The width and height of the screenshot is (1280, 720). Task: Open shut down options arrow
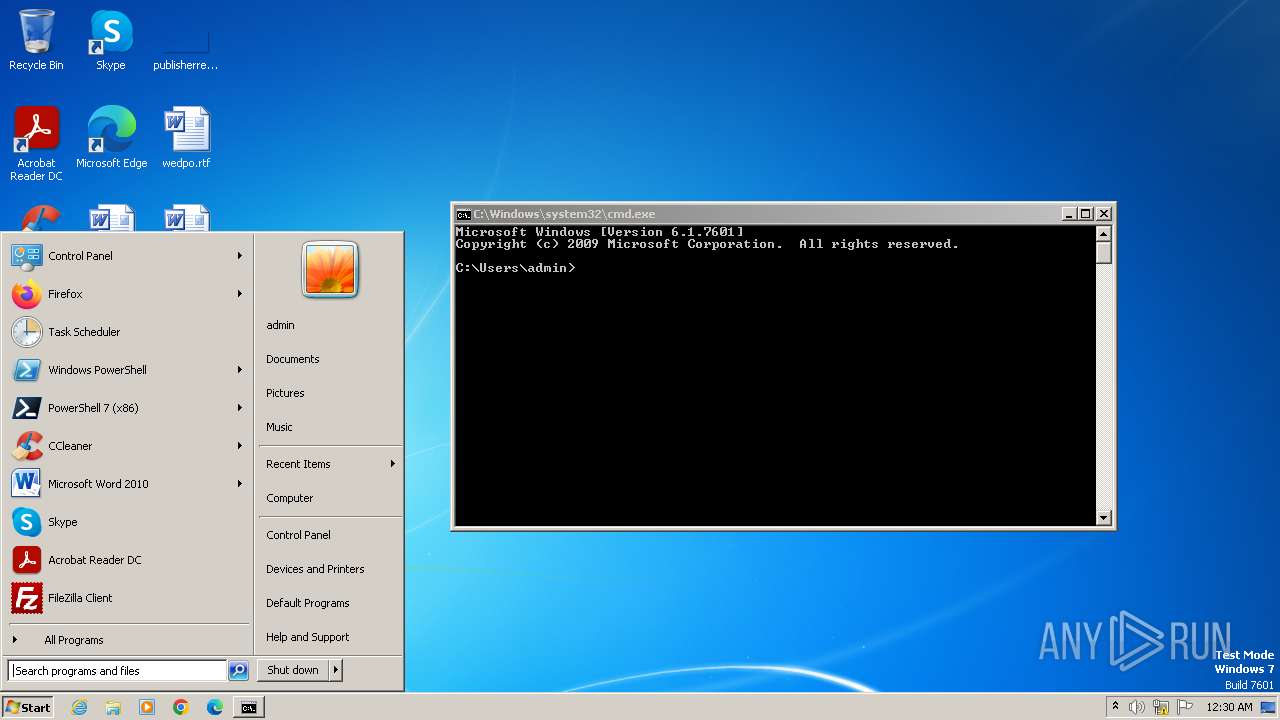336,671
